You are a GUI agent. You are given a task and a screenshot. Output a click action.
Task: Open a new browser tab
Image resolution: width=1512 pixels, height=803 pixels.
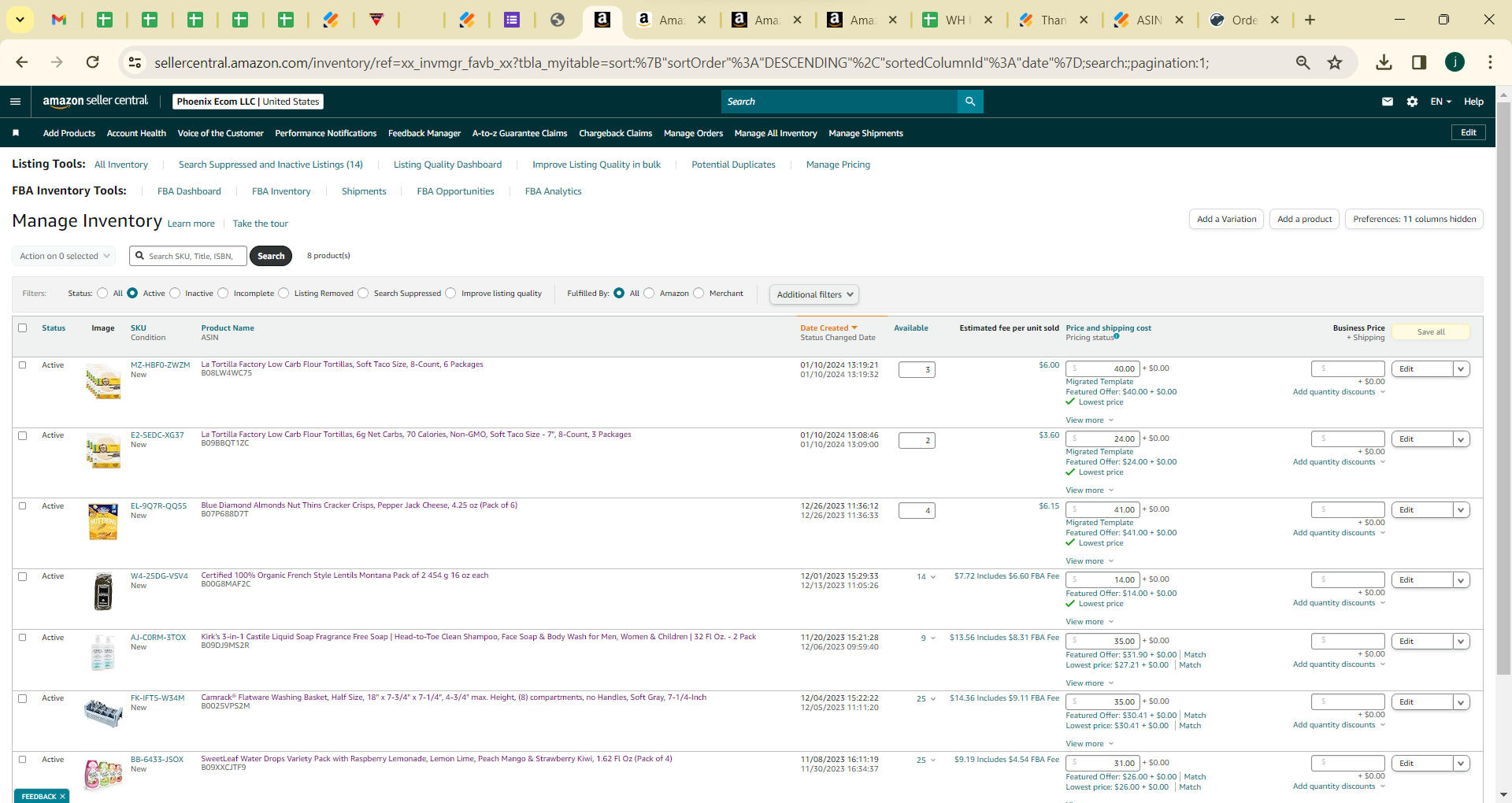pos(1310,20)
